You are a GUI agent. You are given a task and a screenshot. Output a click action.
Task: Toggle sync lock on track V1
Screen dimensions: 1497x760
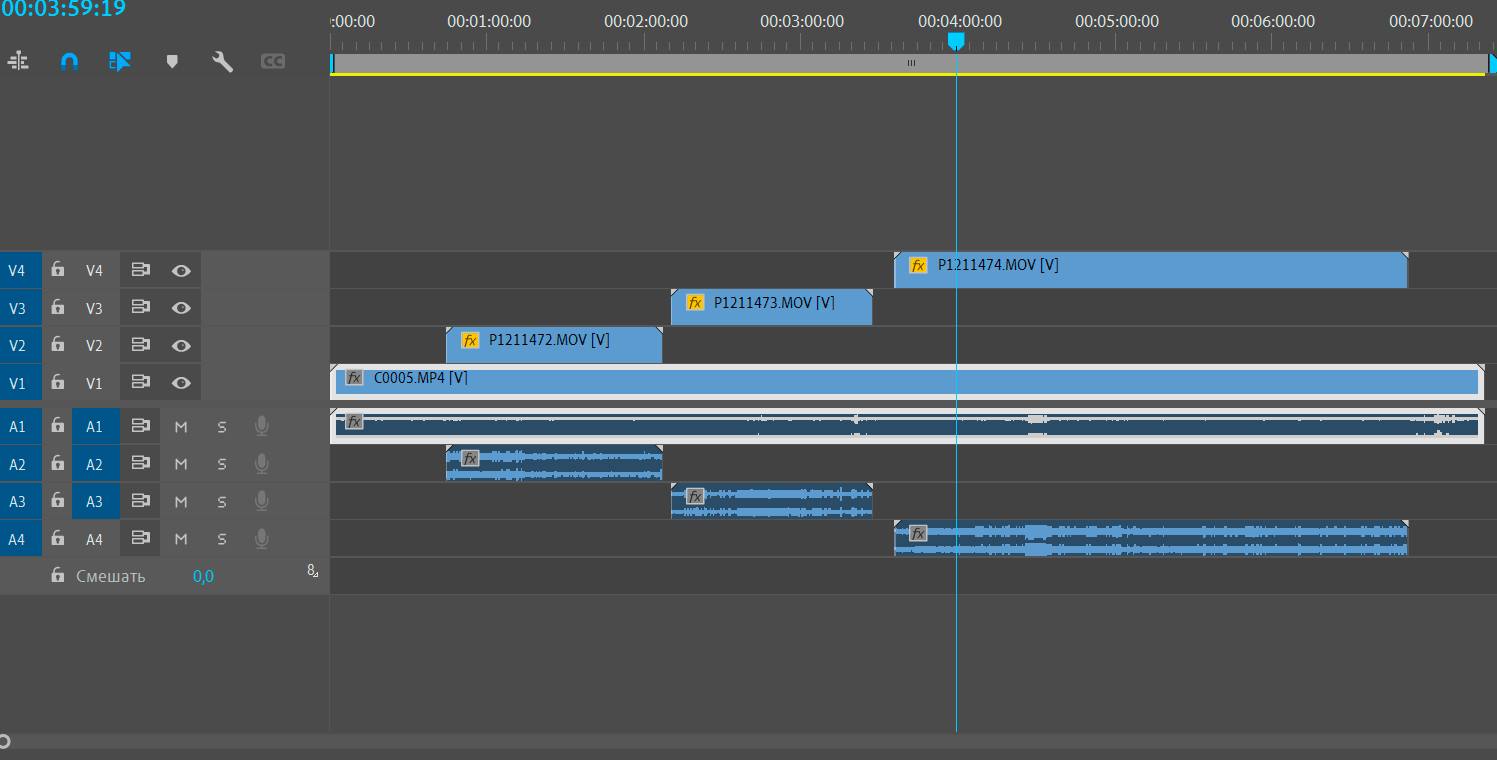140,382
